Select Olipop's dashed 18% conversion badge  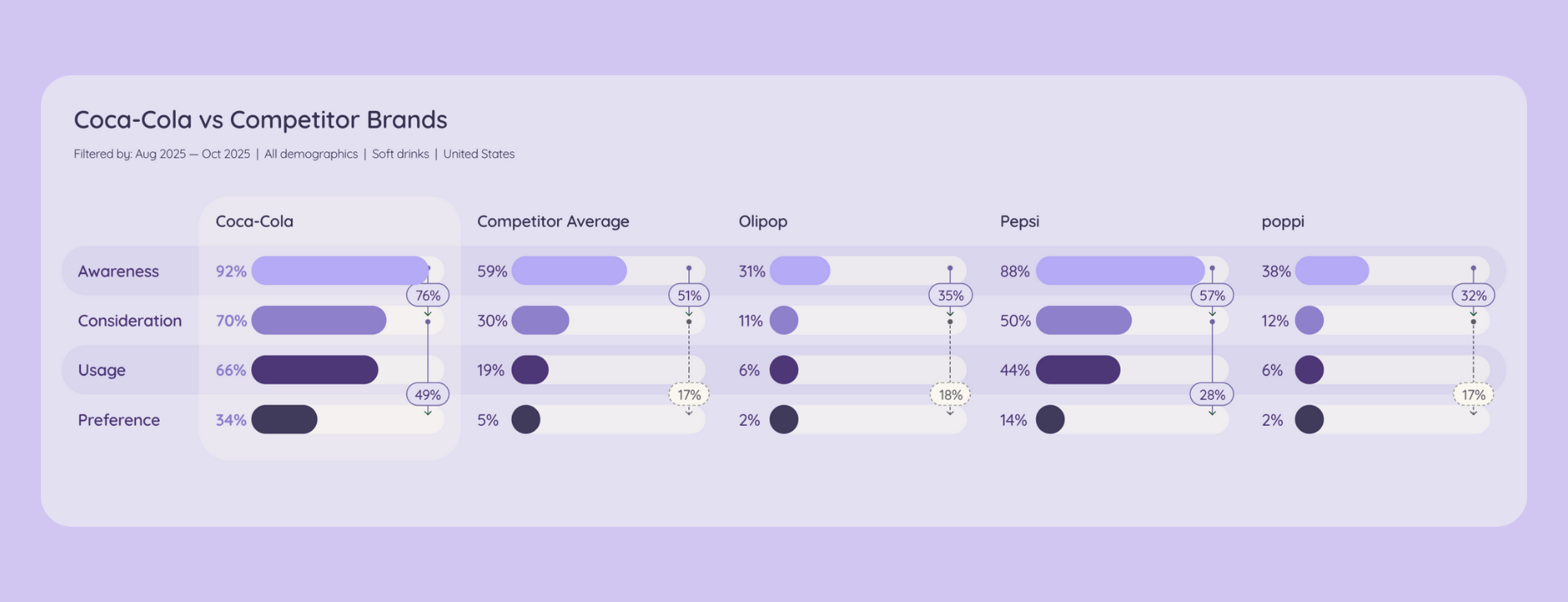(x=950, y=395)
